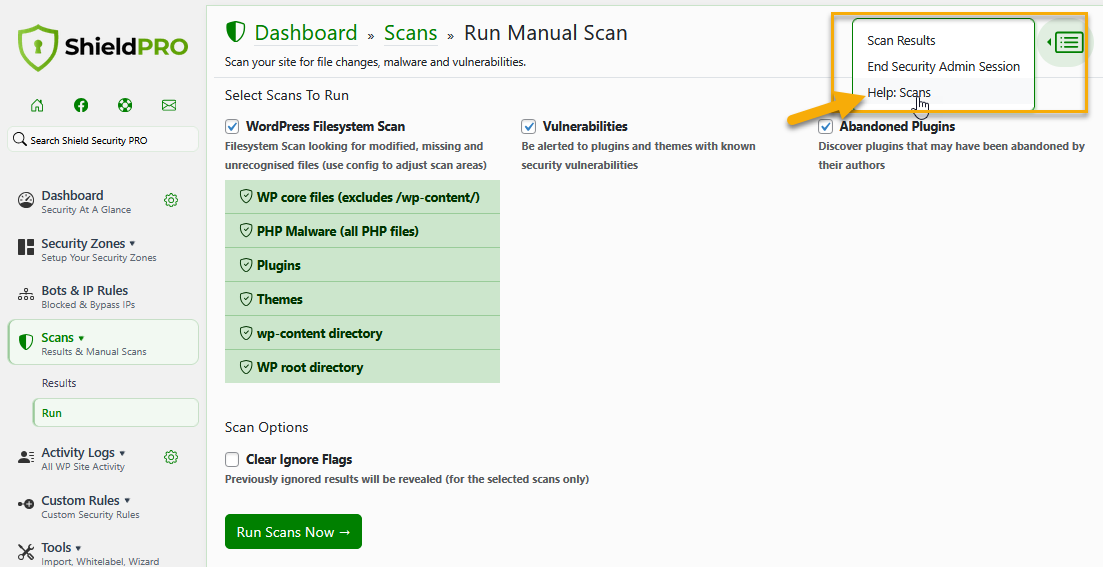Viewport: 1103px width, 567px height.
Task: Click the Activity Logs people icon
Action: pos(25,457)
